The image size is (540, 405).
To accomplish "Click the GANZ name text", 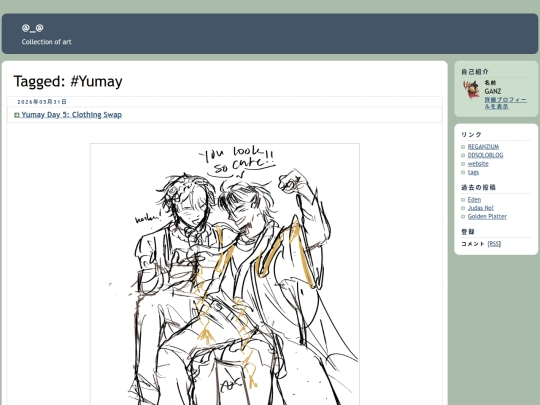I will [x=493, y=91].
